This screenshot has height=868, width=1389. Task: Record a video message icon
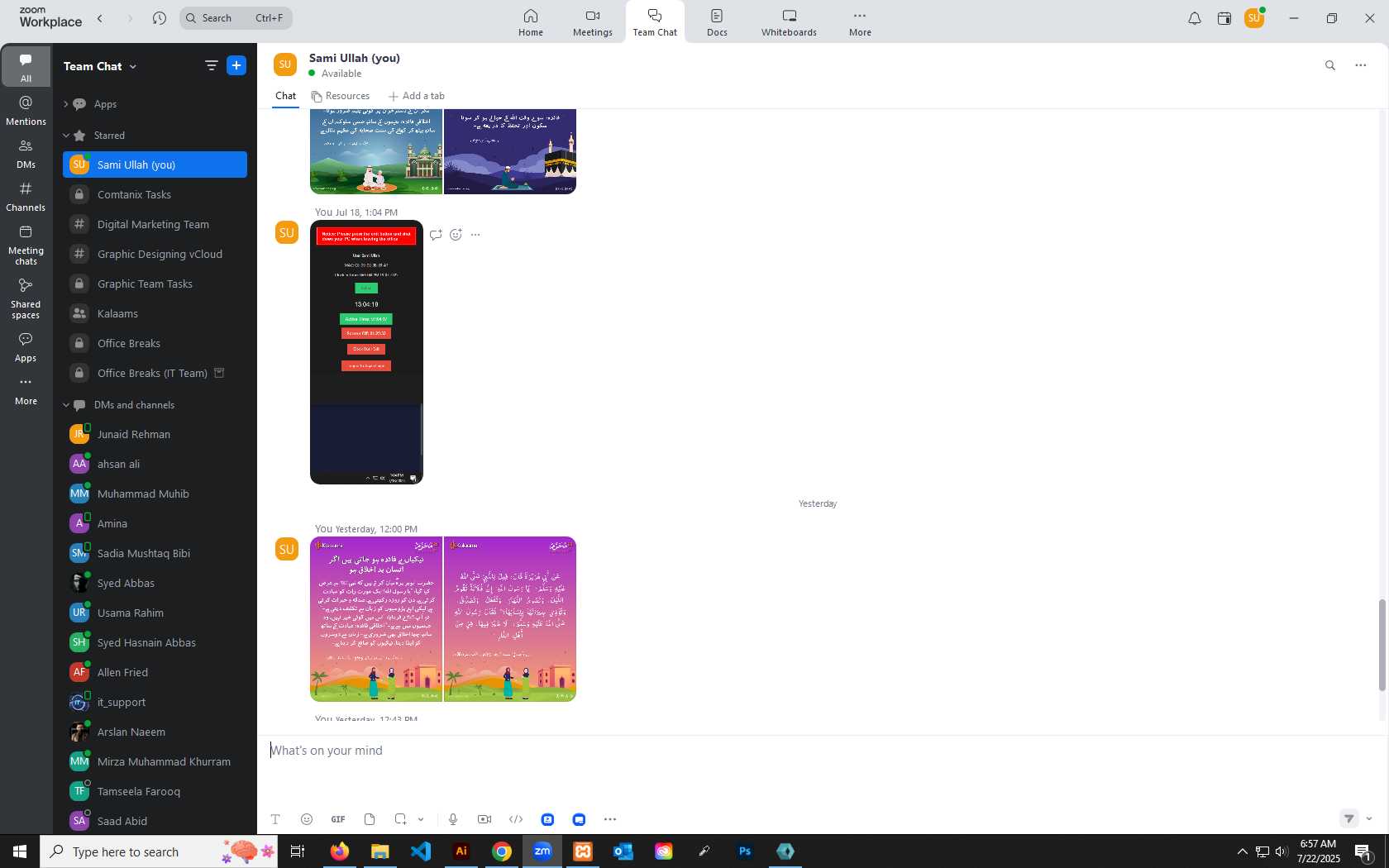point(484,819)
